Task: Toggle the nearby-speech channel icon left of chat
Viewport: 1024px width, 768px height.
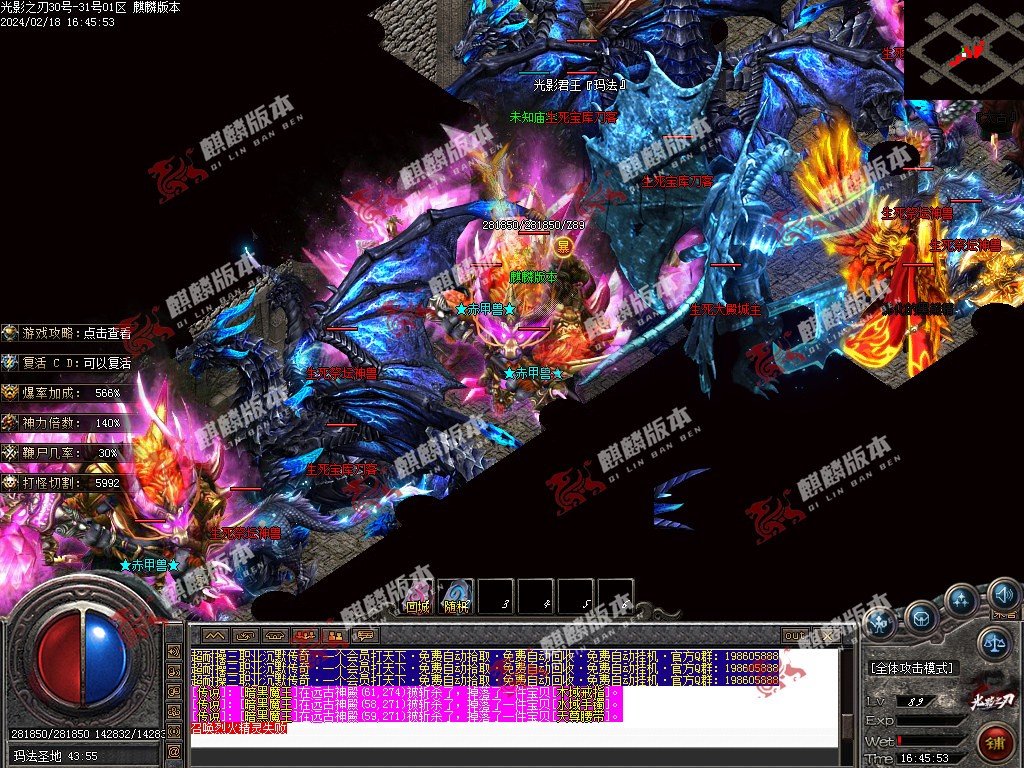Action: [174, 651]
